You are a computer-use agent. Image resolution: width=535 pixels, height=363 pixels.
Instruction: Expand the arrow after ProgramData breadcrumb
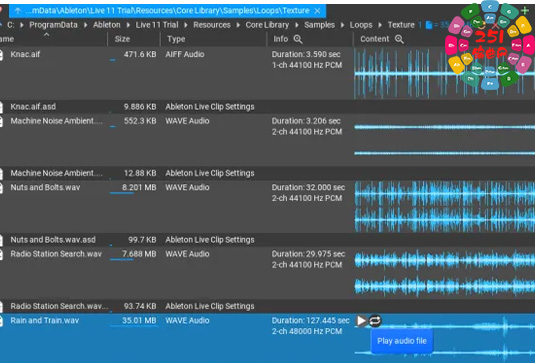pyautogui.click(x=85, y=25)
